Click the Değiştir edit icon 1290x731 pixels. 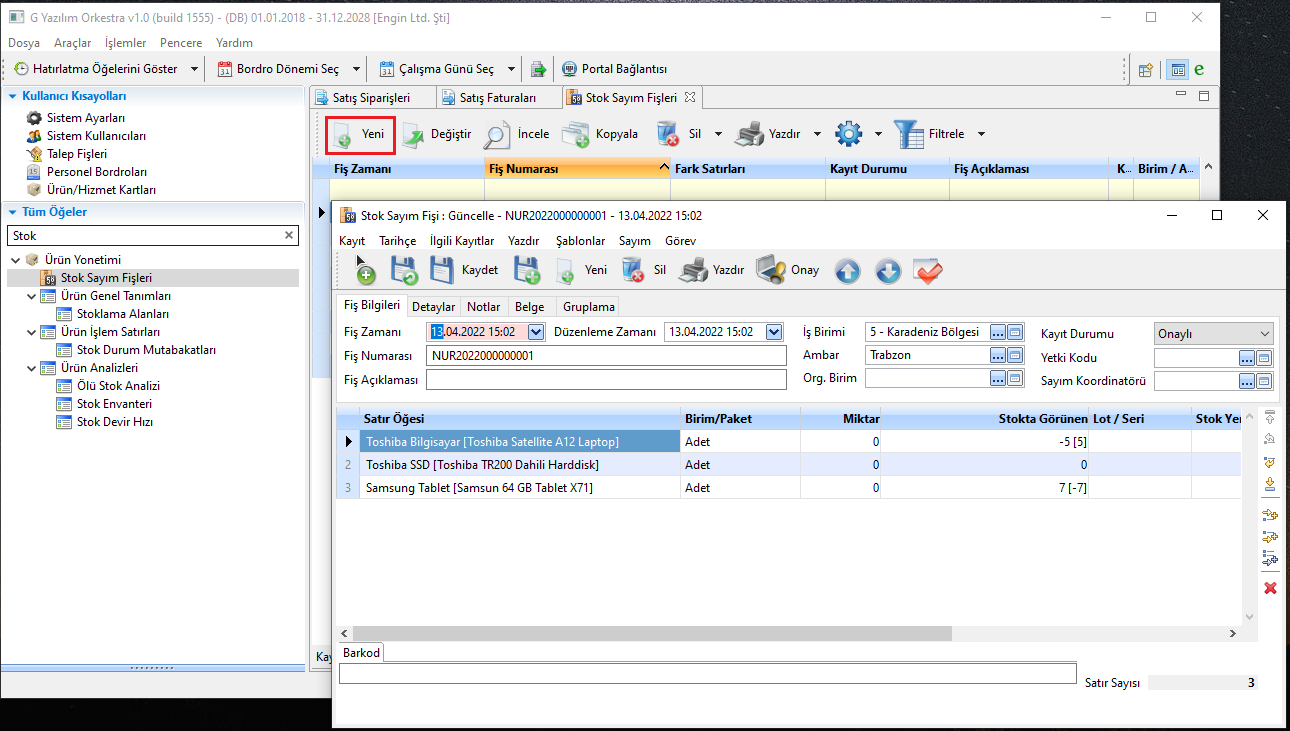coord(413,134)
